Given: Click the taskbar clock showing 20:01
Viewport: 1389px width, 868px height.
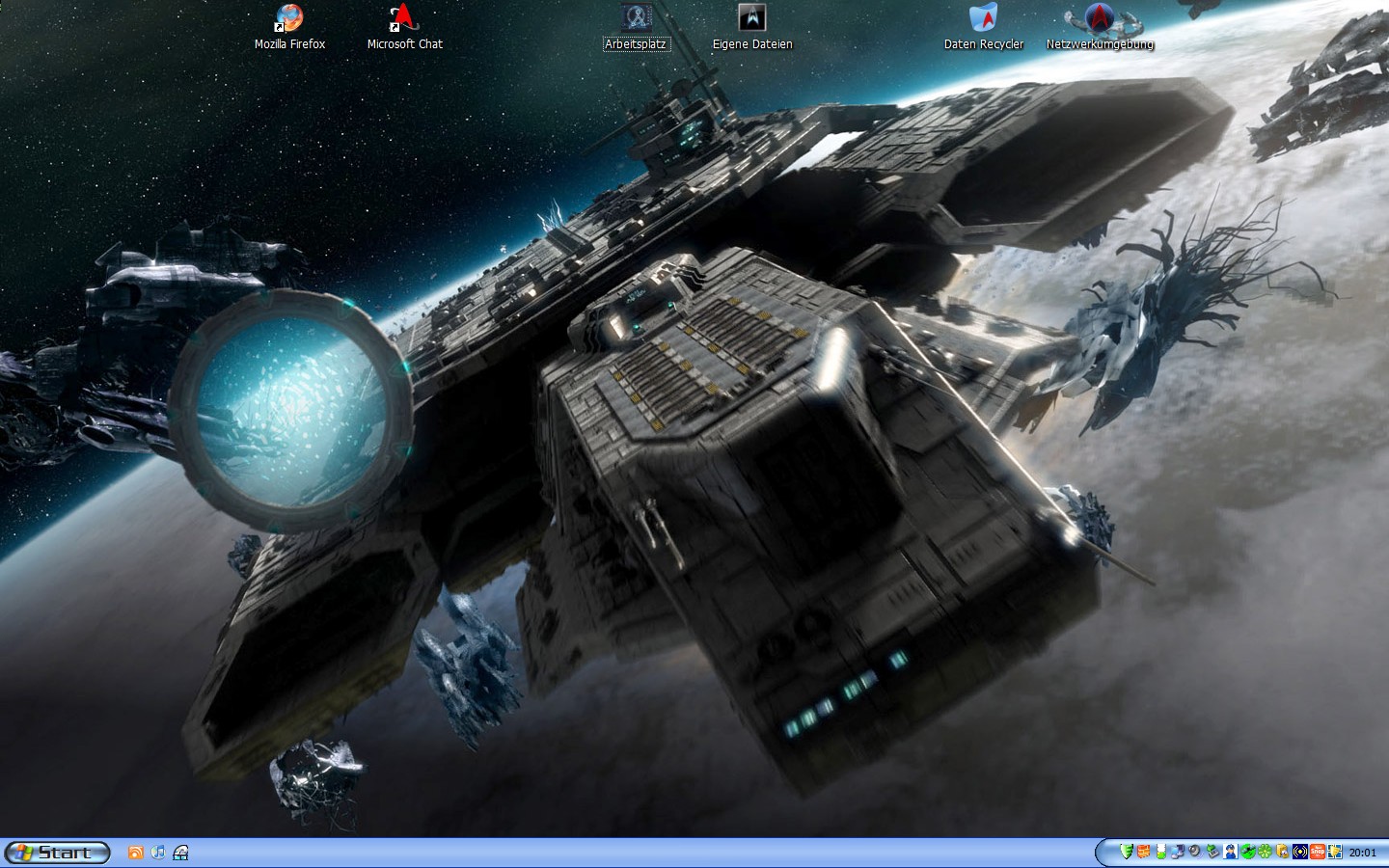Looking at the screenshot, I should coord(1362,853).
